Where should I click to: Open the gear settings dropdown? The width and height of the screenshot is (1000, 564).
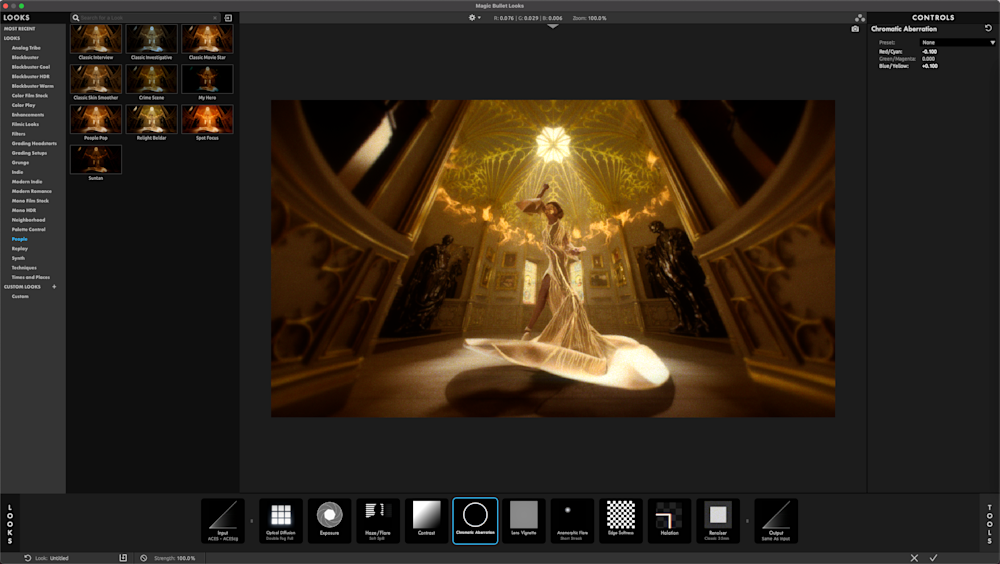[474, 18]
